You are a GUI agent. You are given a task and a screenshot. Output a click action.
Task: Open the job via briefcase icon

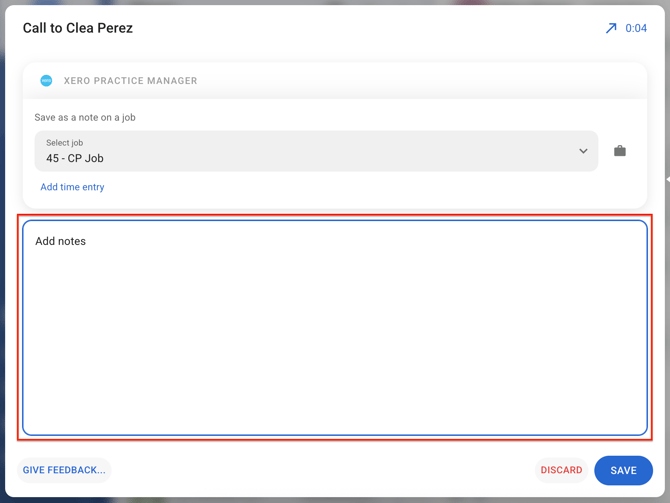pyautogui.click(x=620, y=151)
